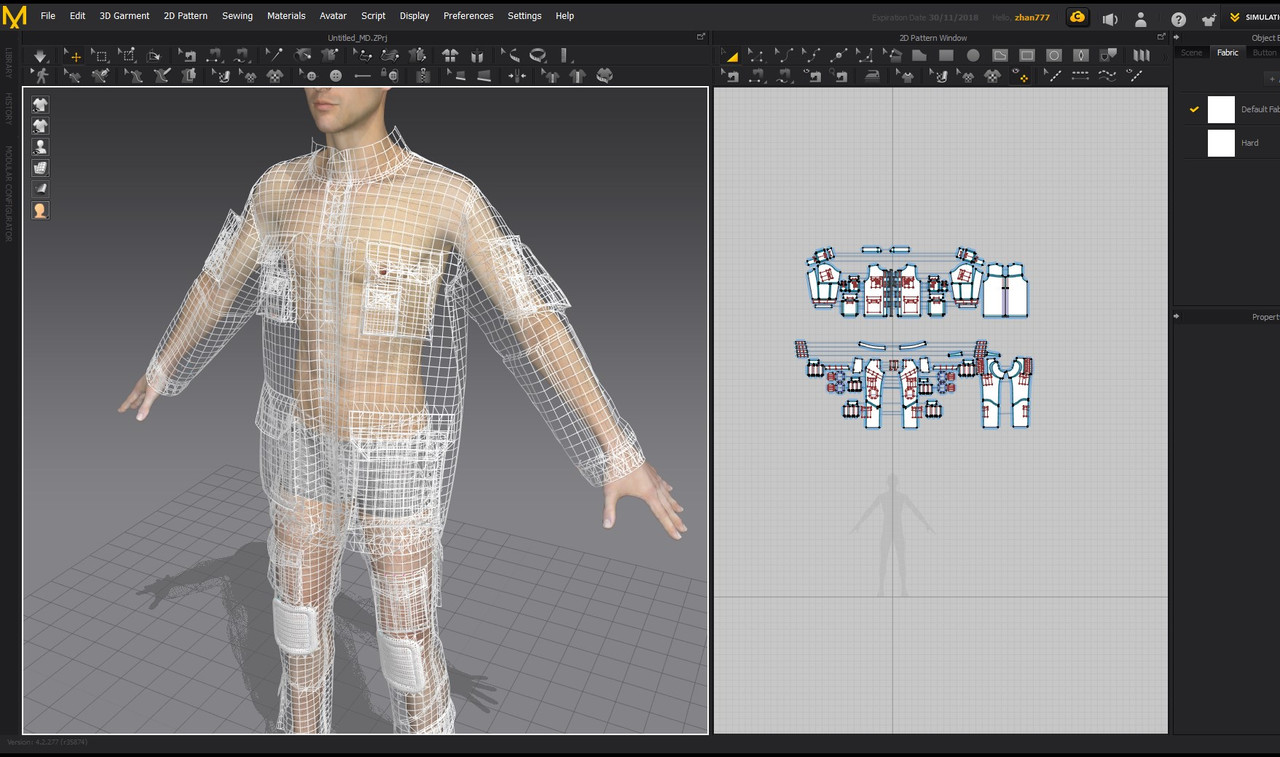Select the Ellipse pattern tool in 2D toolbar
The image size is (1280, 757).
tap(973, 56)
